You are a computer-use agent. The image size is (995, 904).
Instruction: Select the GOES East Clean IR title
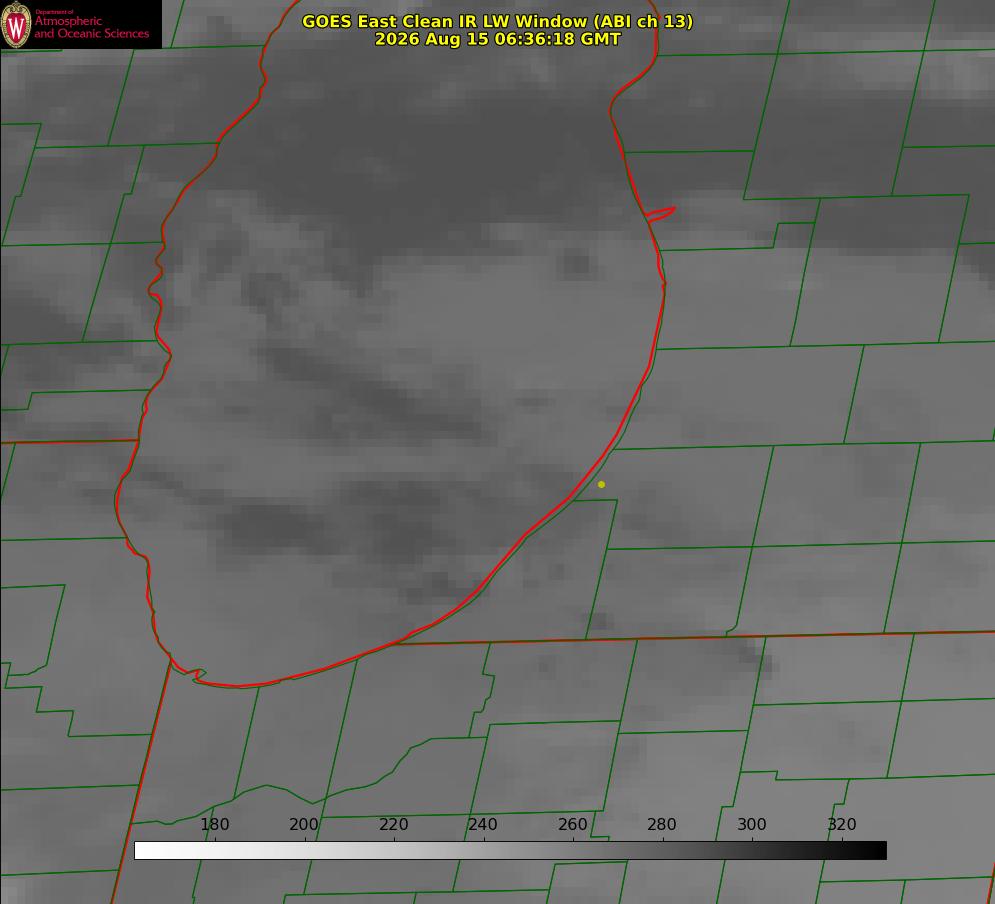[498, 21]
